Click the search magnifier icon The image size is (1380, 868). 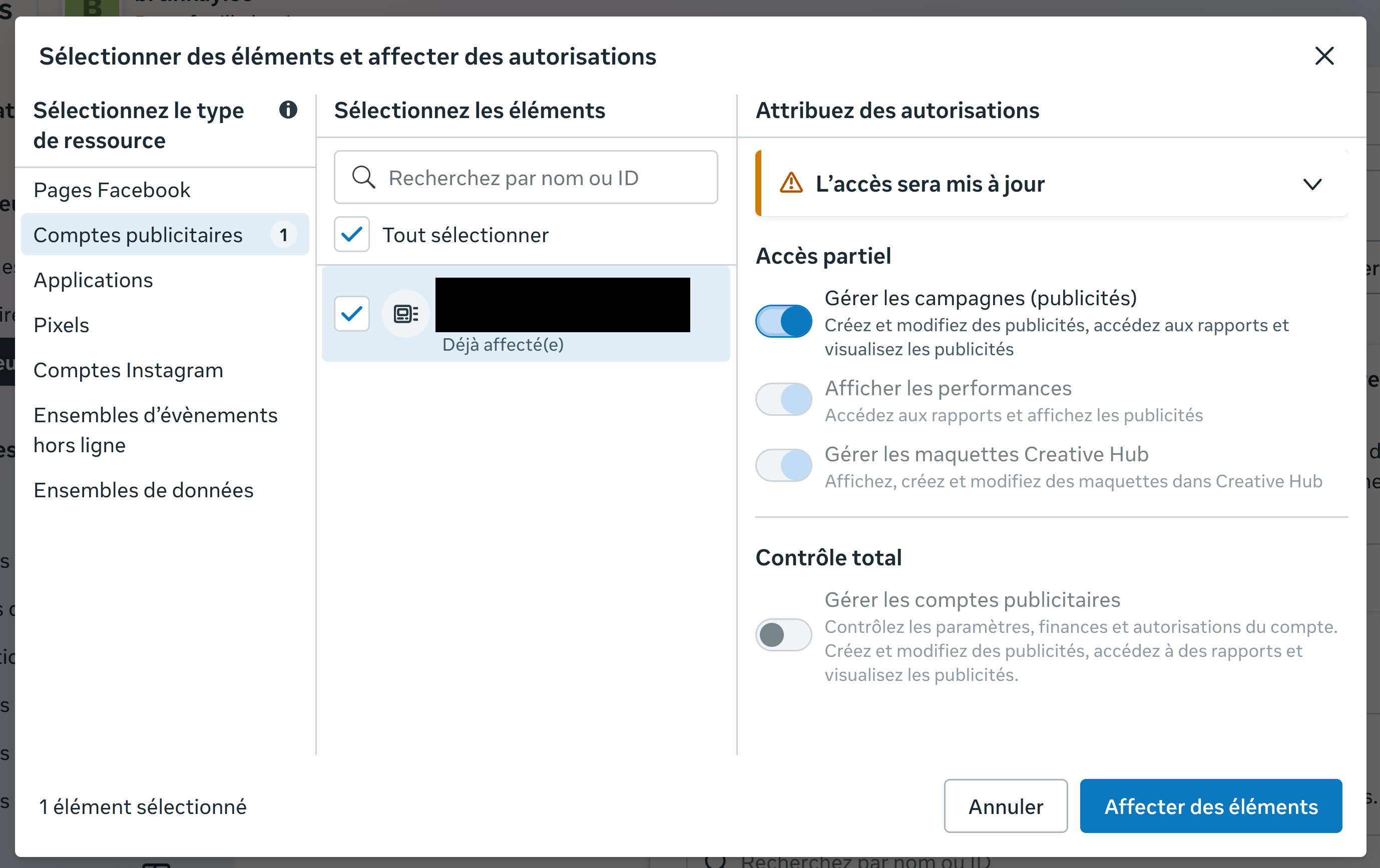[363, 178]
